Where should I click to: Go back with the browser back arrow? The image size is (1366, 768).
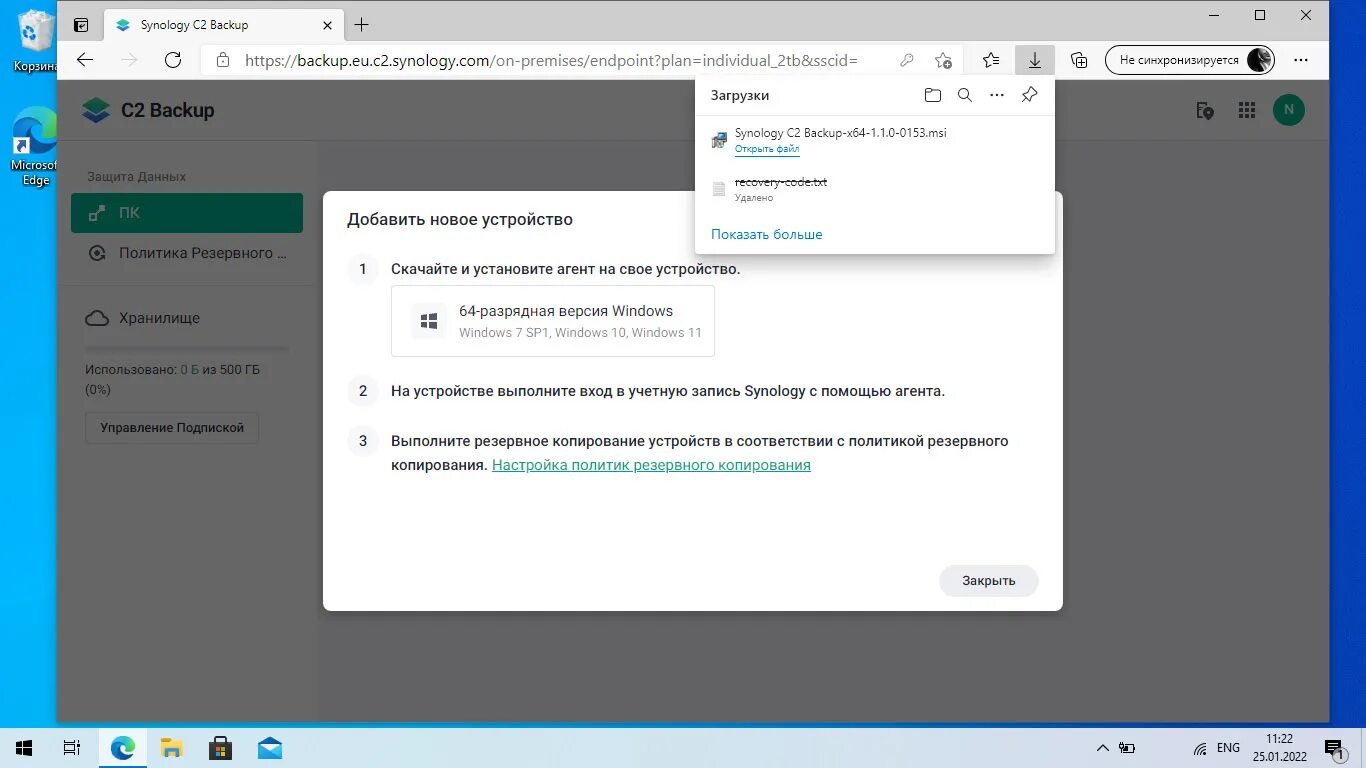85,60
